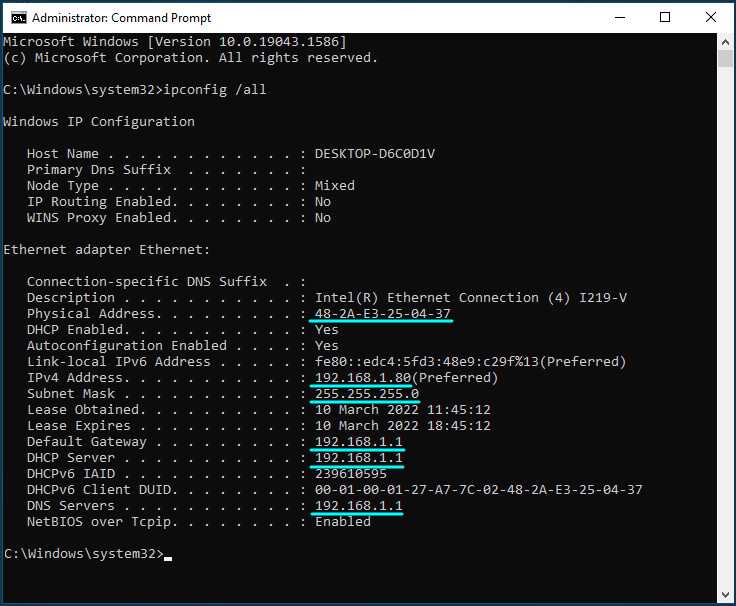This screenshot has height=606, width=736.
Task: Click the host name DESKTOP-D6C0D1V
Action: 374,153
